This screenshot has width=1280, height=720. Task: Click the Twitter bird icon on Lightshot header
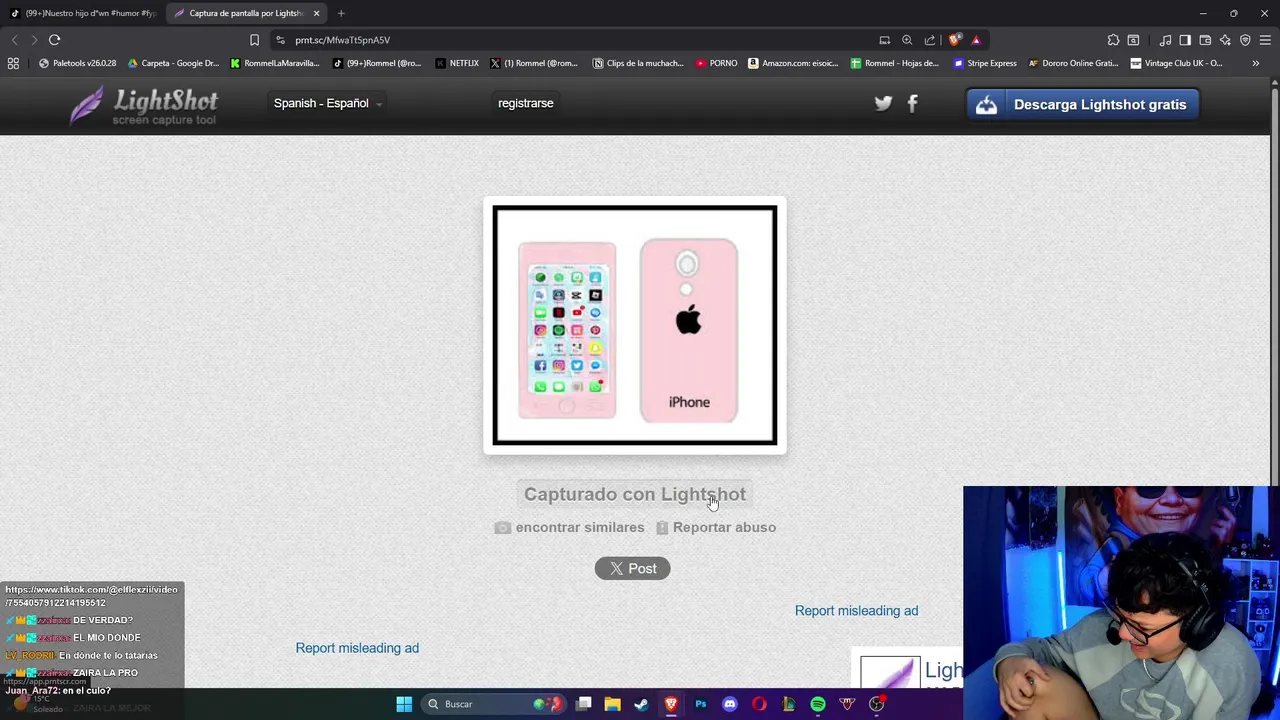pos(883,103)
